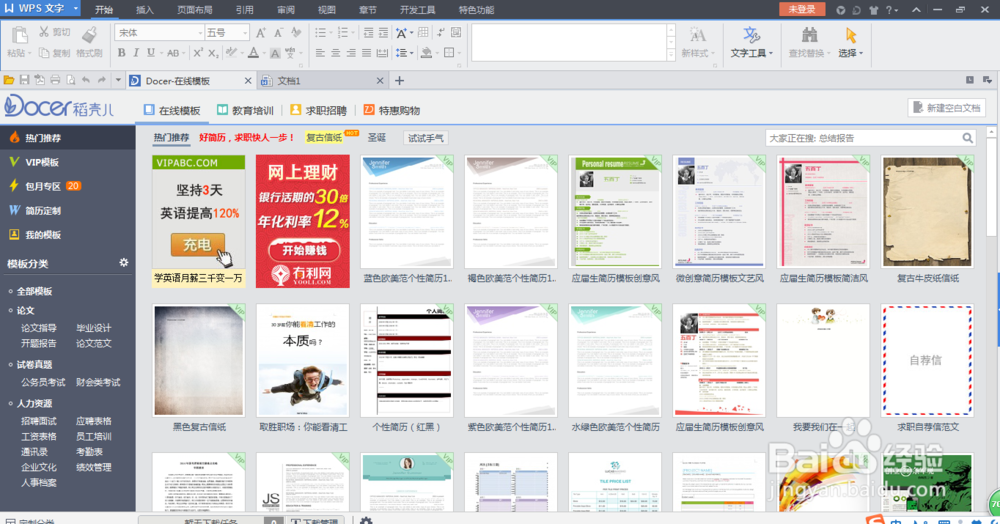Image resolution: width=1000 pixels, height=524 pixels.
Task: Expand the styles gallery more arrow
Action: pos(670,56)
